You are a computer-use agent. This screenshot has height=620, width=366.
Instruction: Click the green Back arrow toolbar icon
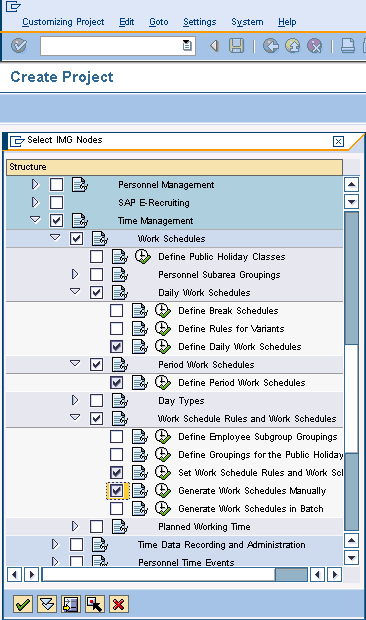[271, 46]
